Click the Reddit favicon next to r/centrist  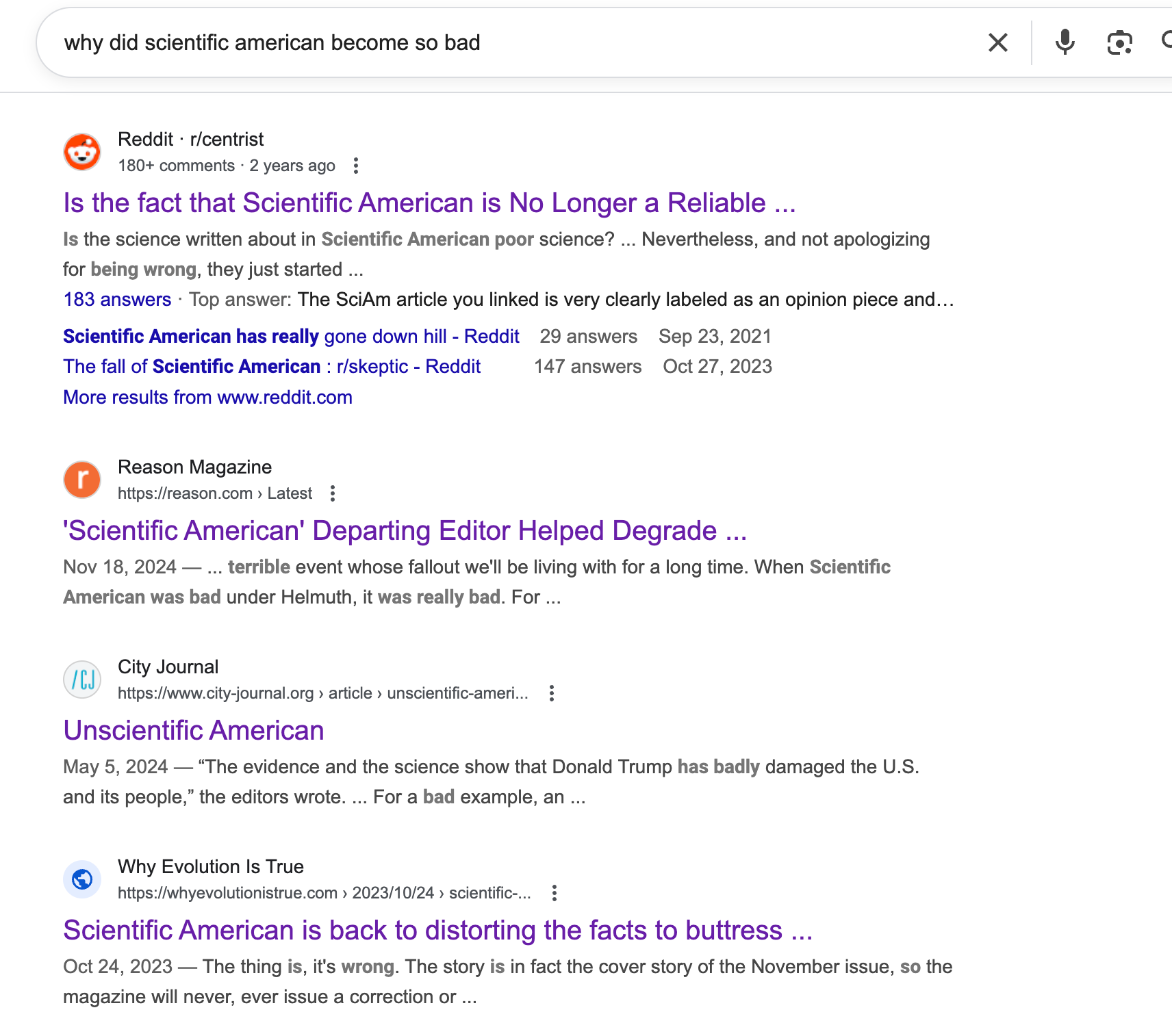(82, 152)
